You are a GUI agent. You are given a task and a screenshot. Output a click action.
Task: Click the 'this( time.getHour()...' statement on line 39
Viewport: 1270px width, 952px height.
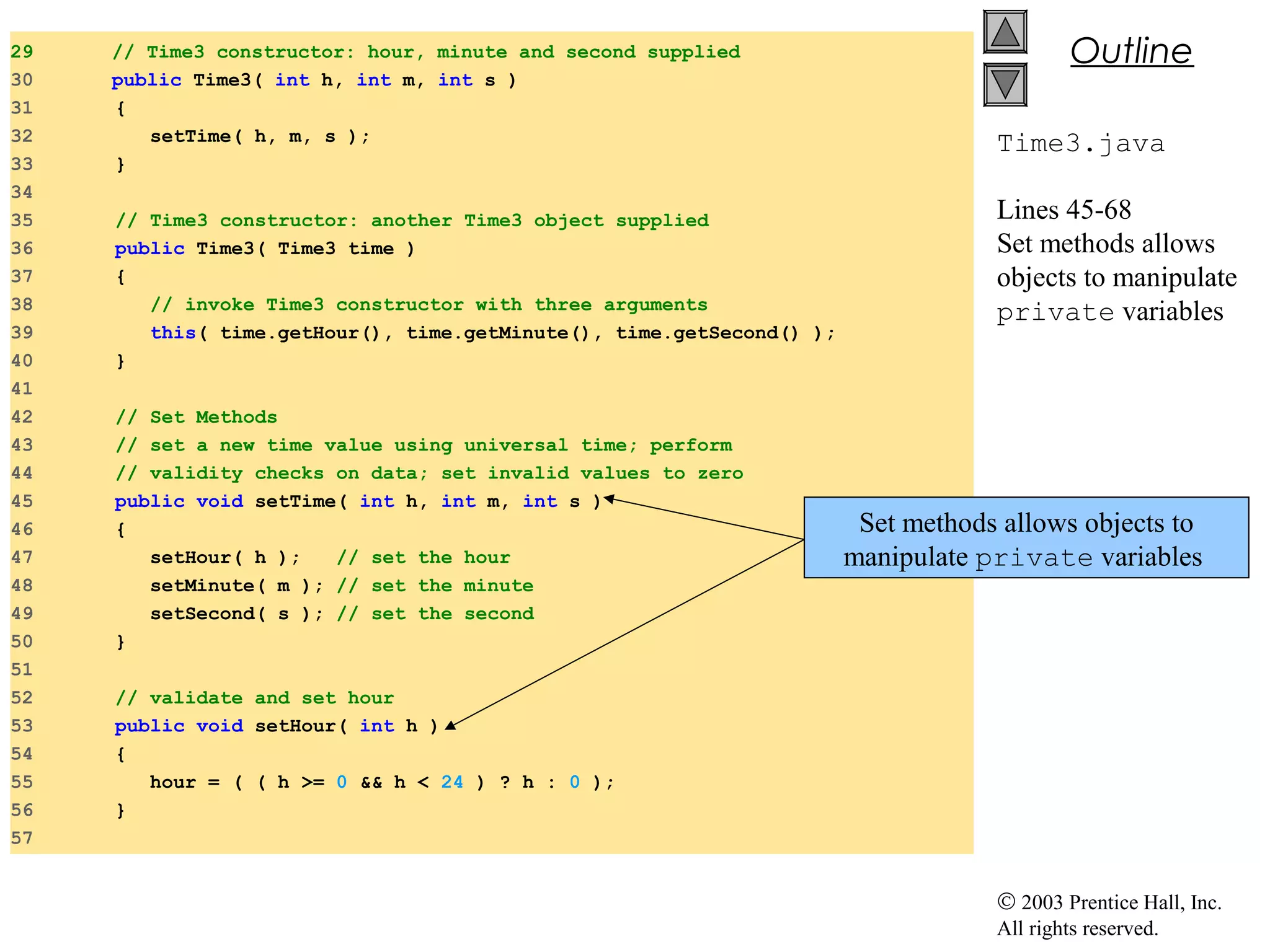click(493, 333)
